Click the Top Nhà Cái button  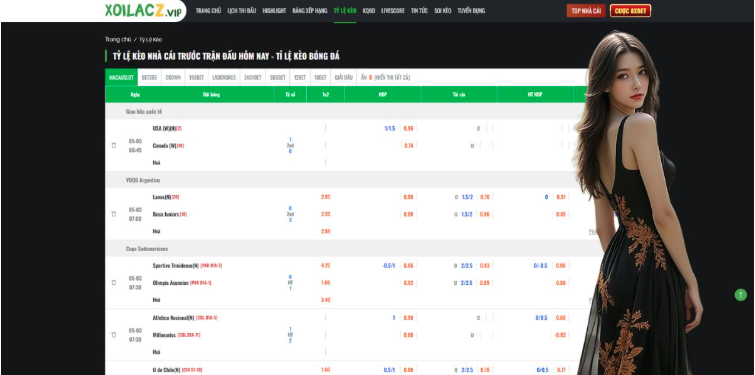tap(586, 11)
